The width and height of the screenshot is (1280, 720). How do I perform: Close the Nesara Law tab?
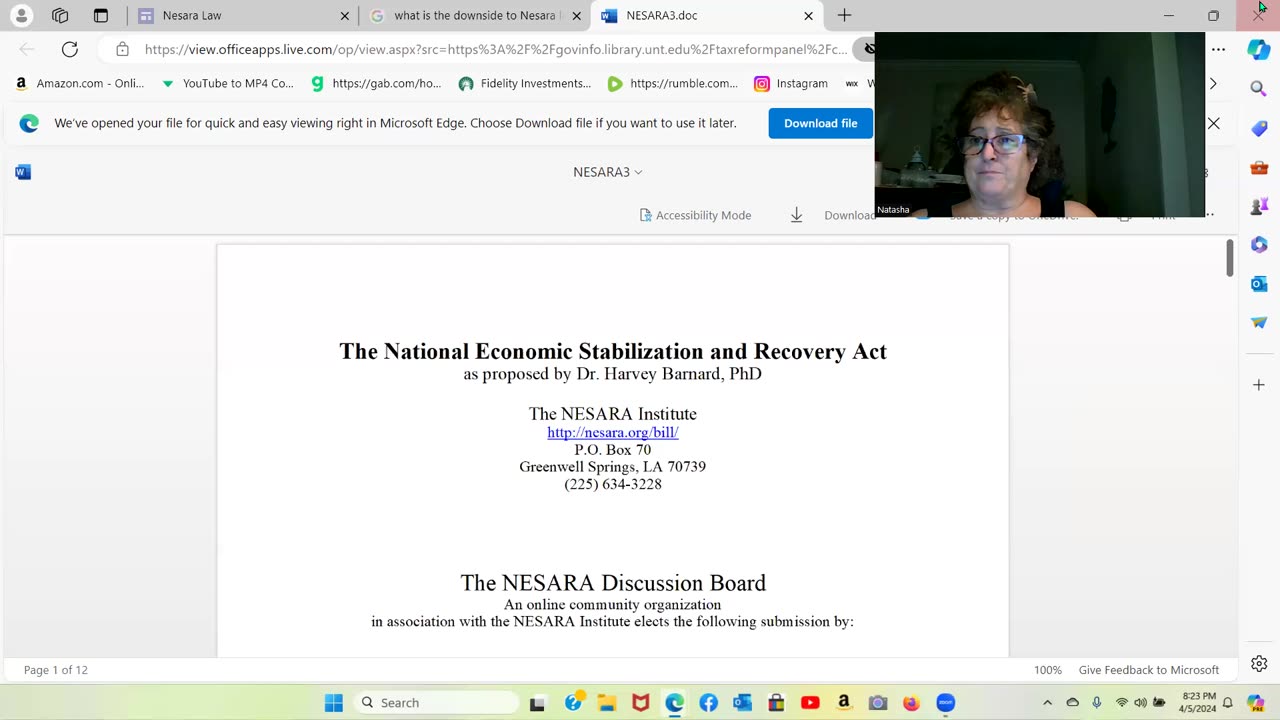click(345, 16)
